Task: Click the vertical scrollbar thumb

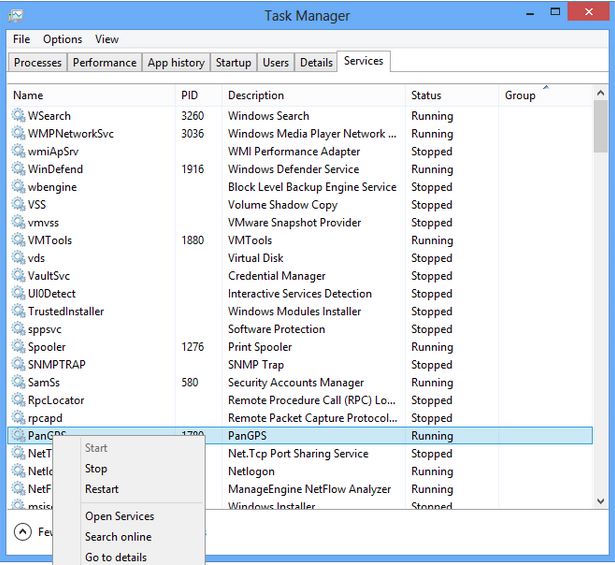Action: pos(600,125)
